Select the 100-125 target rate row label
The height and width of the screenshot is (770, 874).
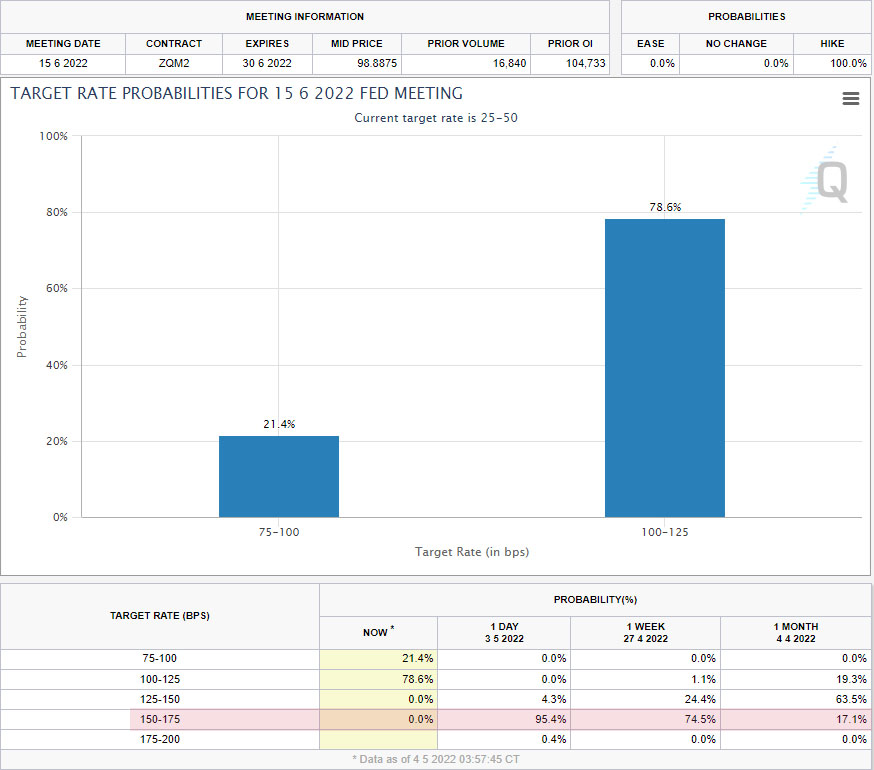[x=160, y=679]
